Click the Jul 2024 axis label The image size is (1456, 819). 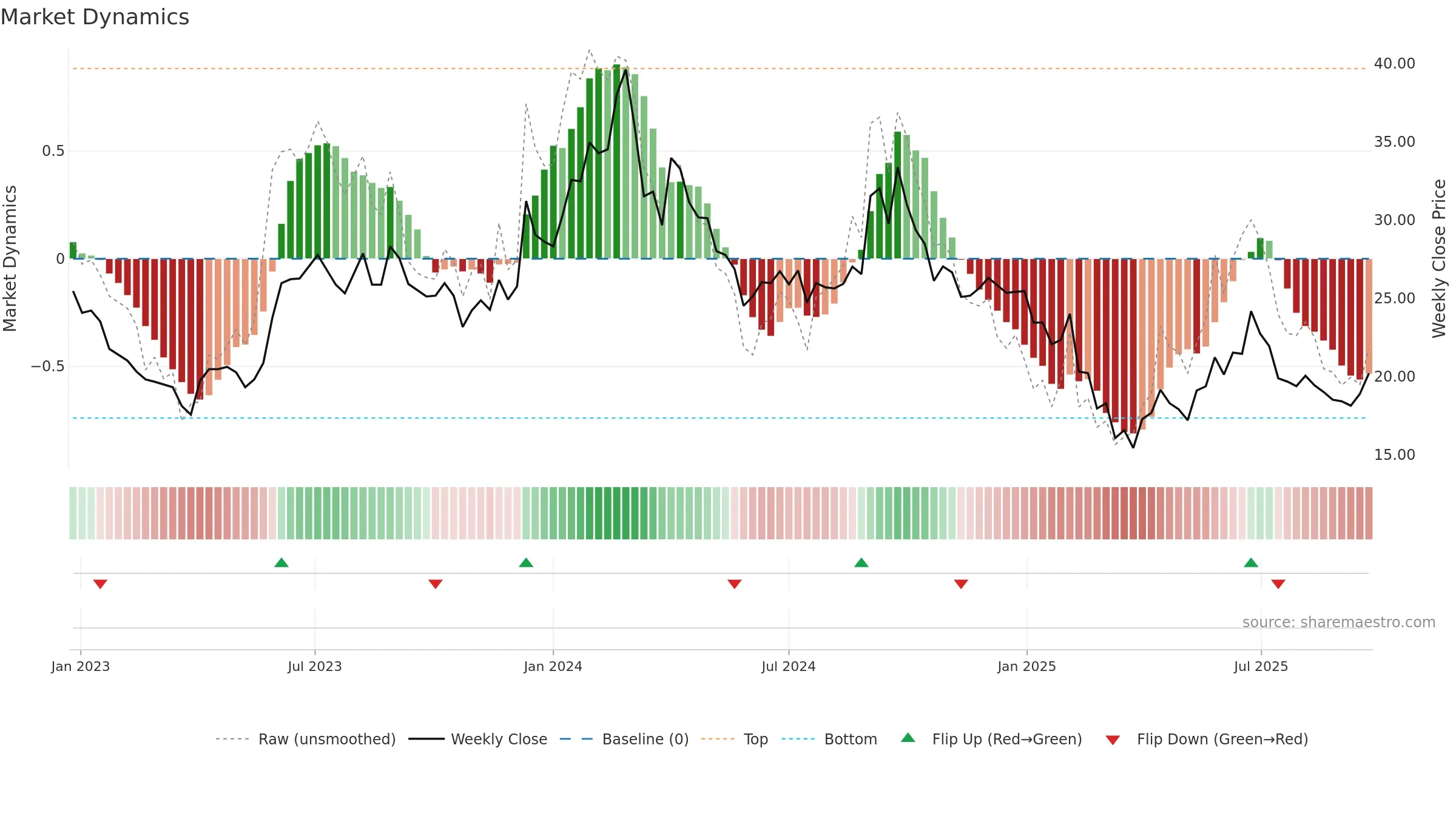click(789, 666)
